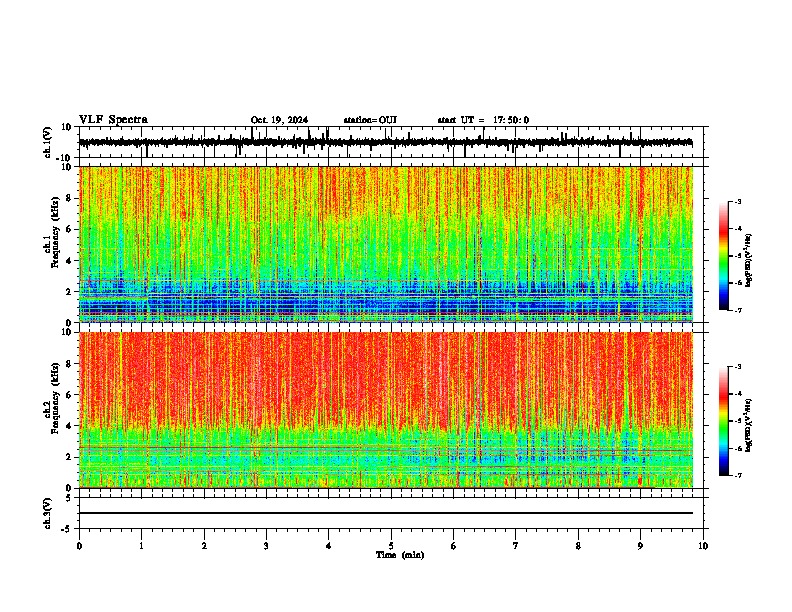
Task: Click the time axis tick label '10'
Action: tap(703, 546)
